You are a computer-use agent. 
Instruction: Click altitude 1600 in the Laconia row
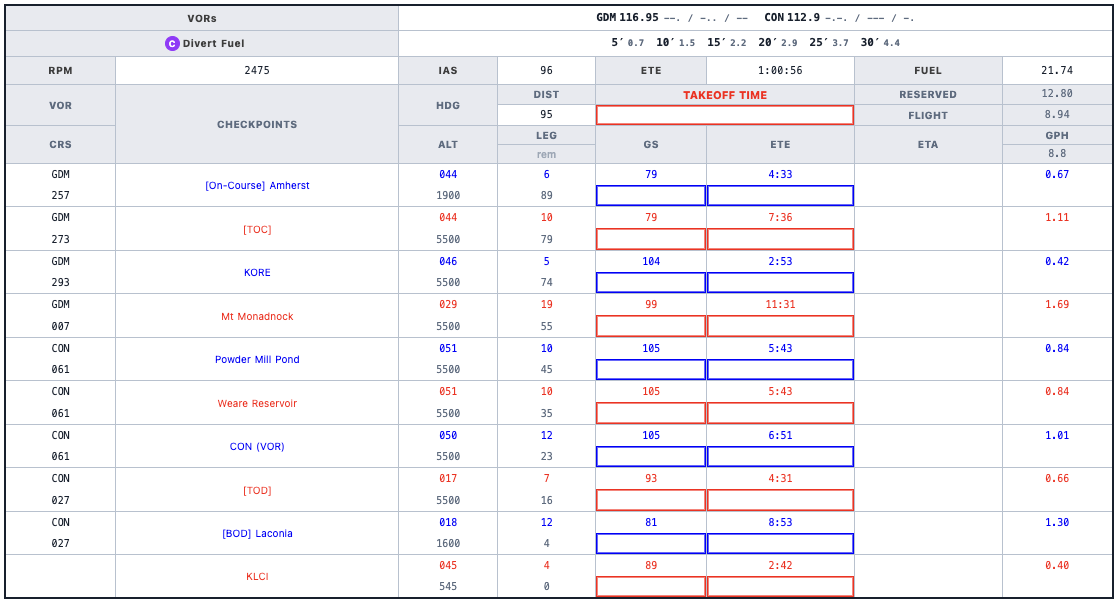click(448, 543)
